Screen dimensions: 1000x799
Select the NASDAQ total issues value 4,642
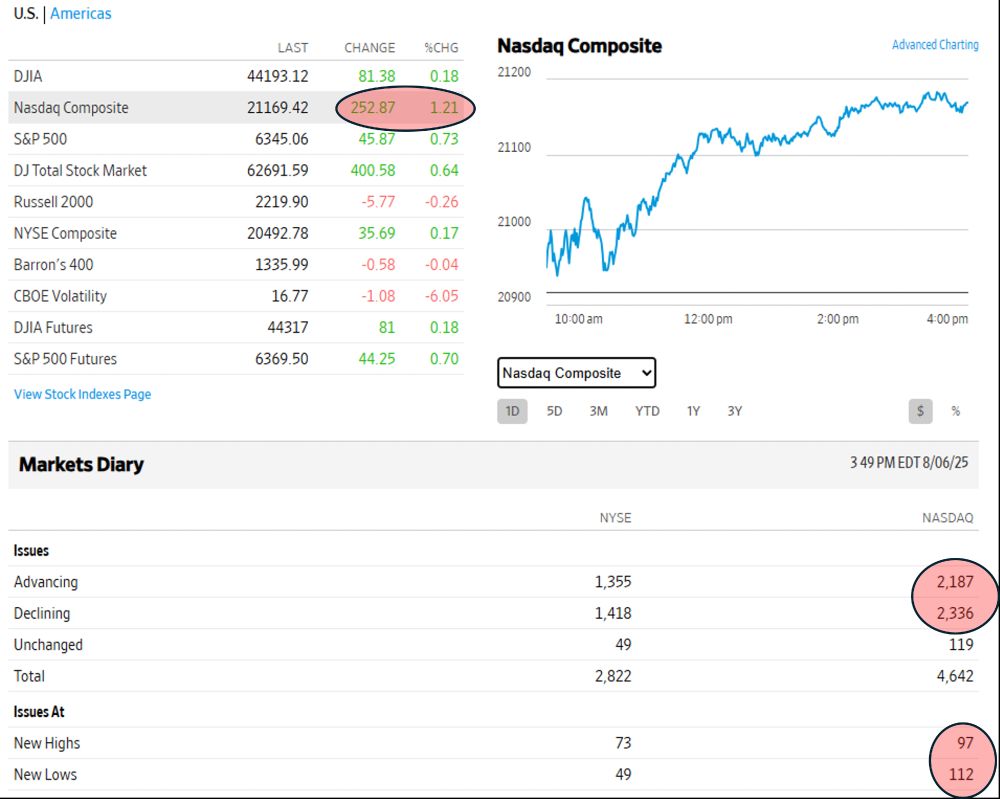click(955, 676)
